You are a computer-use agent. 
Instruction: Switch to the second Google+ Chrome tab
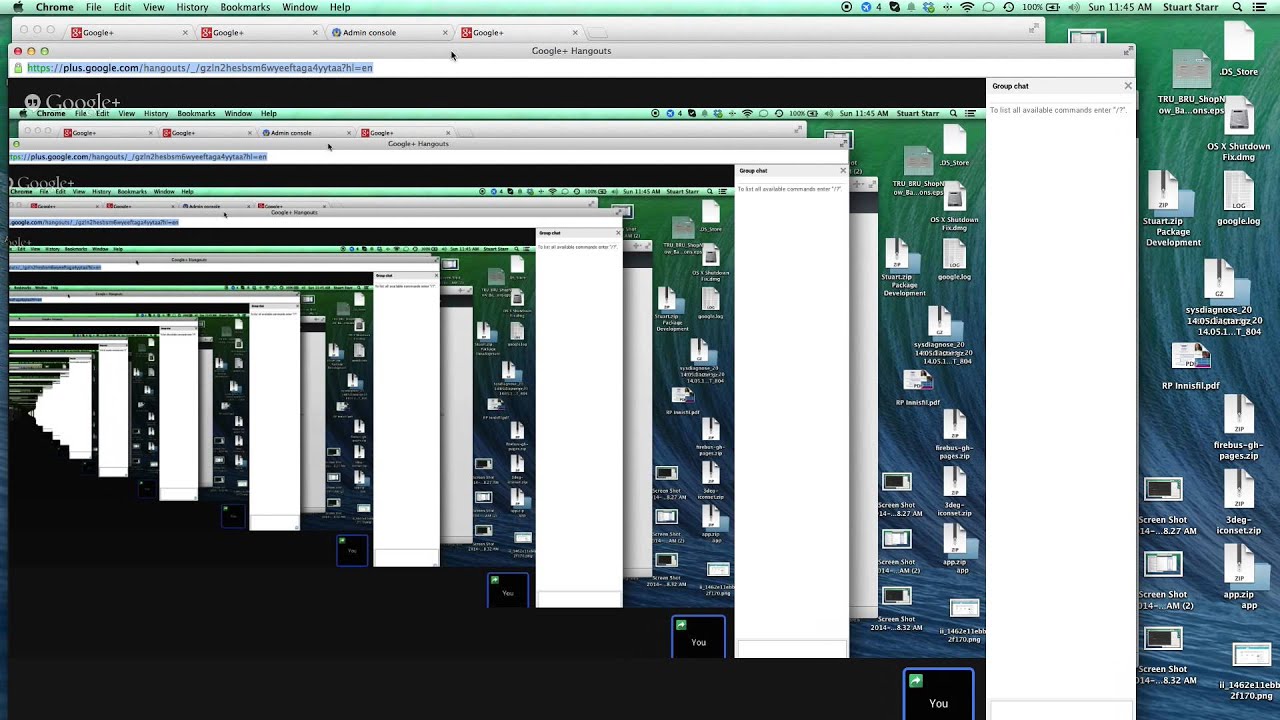point(258,32)
